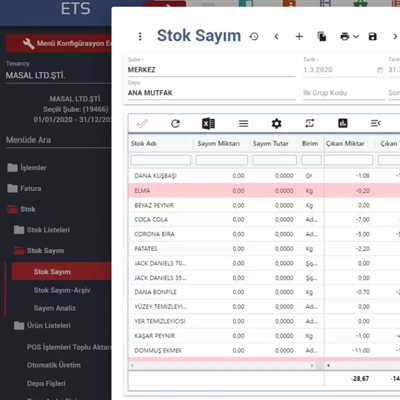Sort by Sayım Tutar column header
The height and width of the screenshot is (400, 400).
point(271,144)
